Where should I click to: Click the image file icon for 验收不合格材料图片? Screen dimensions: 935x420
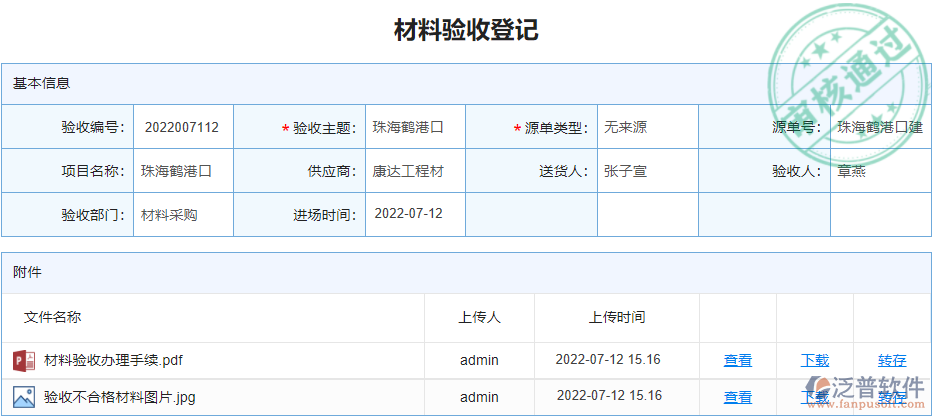24,397
